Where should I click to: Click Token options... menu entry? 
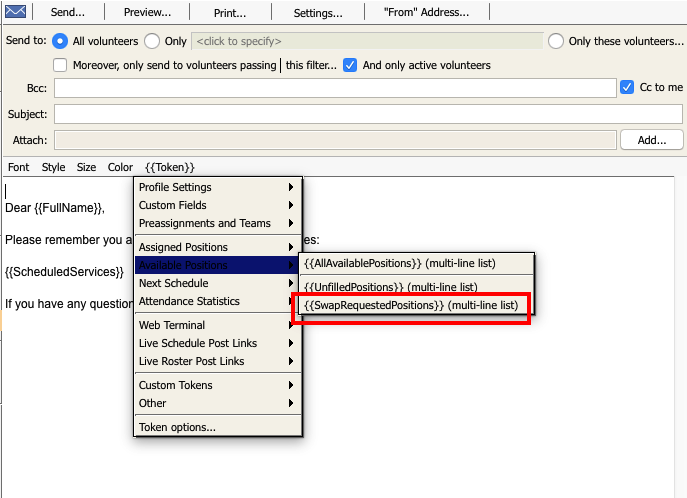coord(177,427)
